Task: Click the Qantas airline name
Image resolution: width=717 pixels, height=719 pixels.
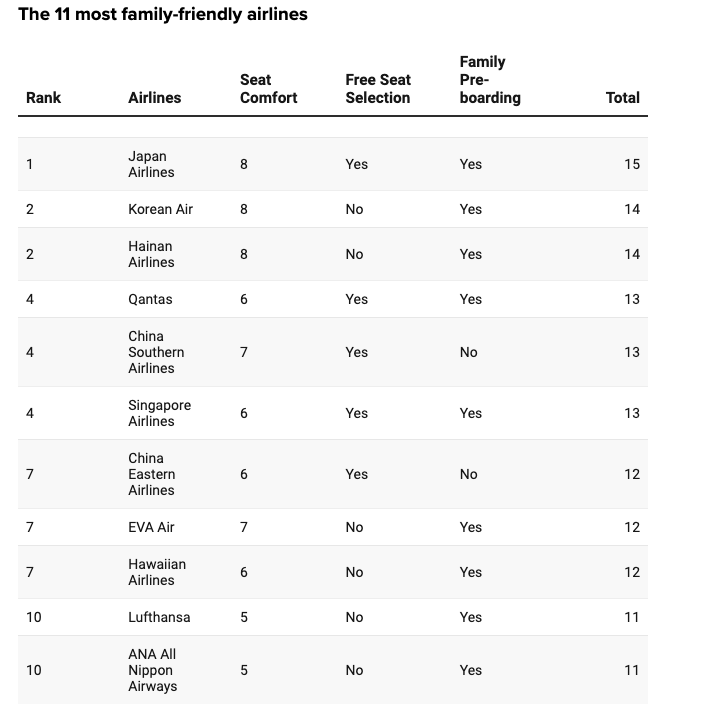Action: (150, 299)
